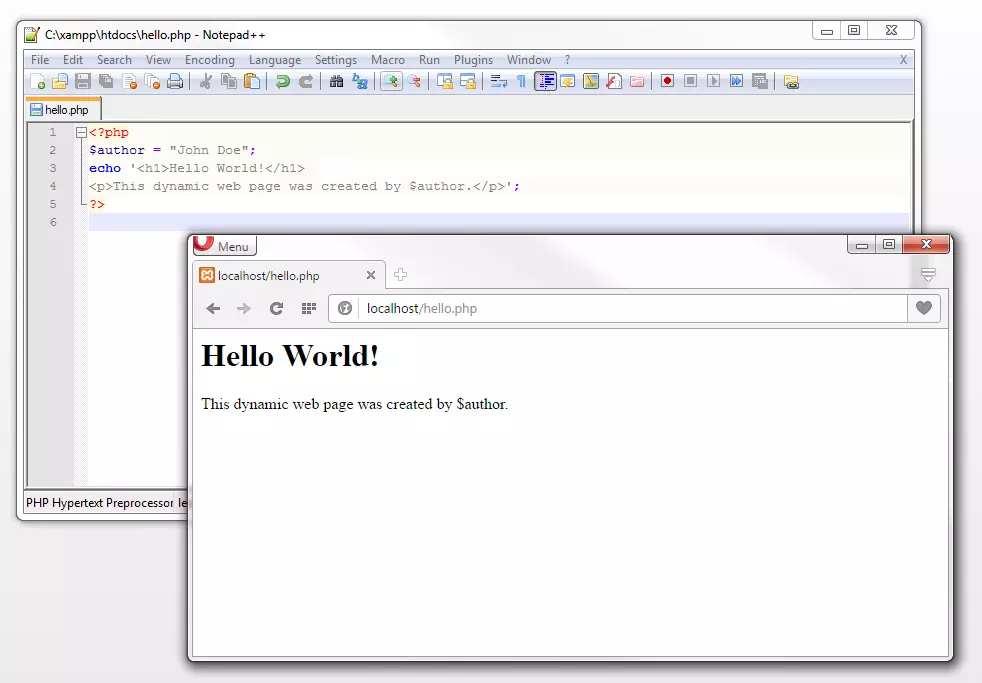
Task: Reload localhost/hello.php with the refresh button
Action: (x=276, y=308)
